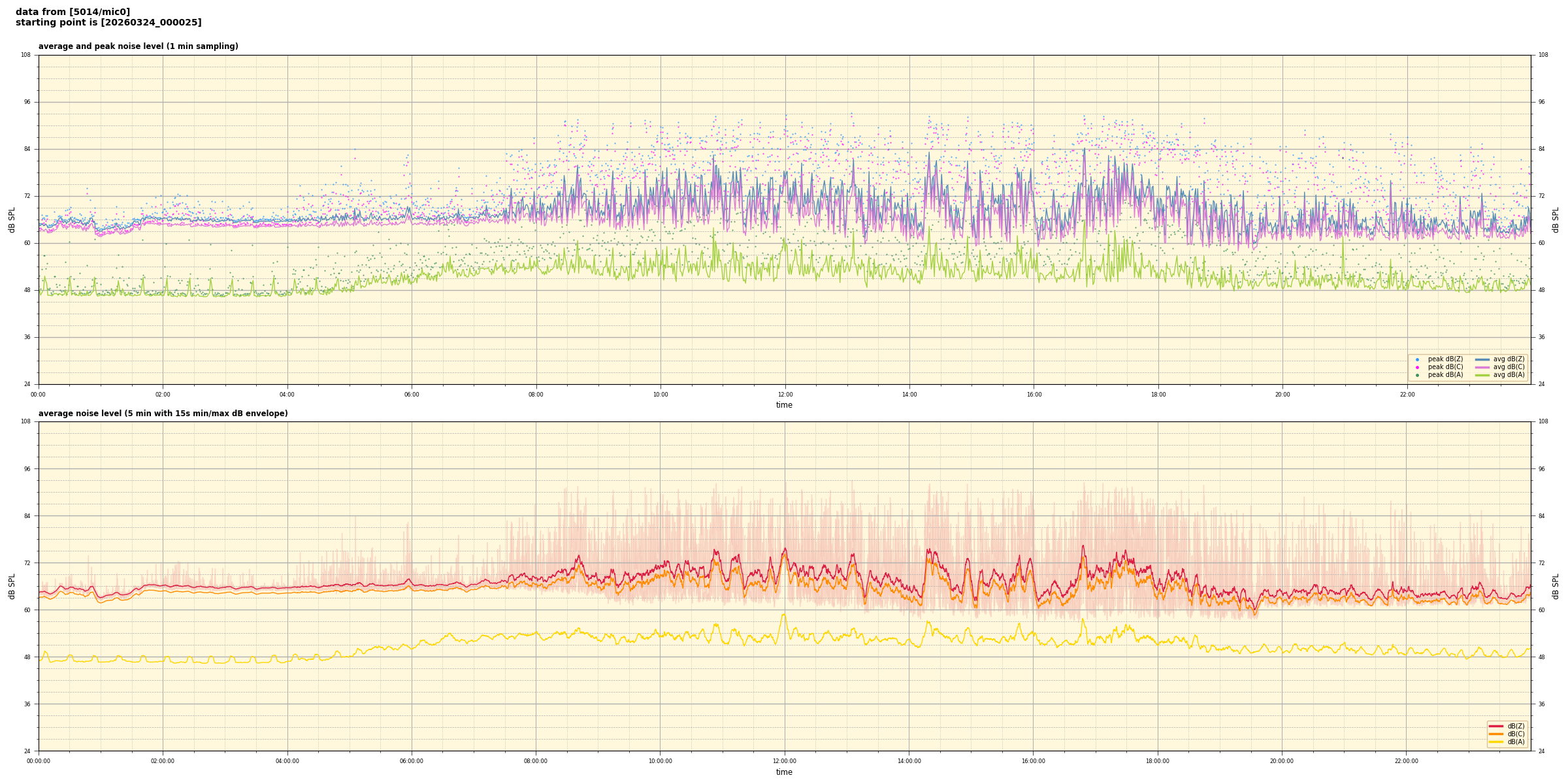Click the peak dB(C) legend marker
Viewport: 1568px width, 784px height.
1417,367
